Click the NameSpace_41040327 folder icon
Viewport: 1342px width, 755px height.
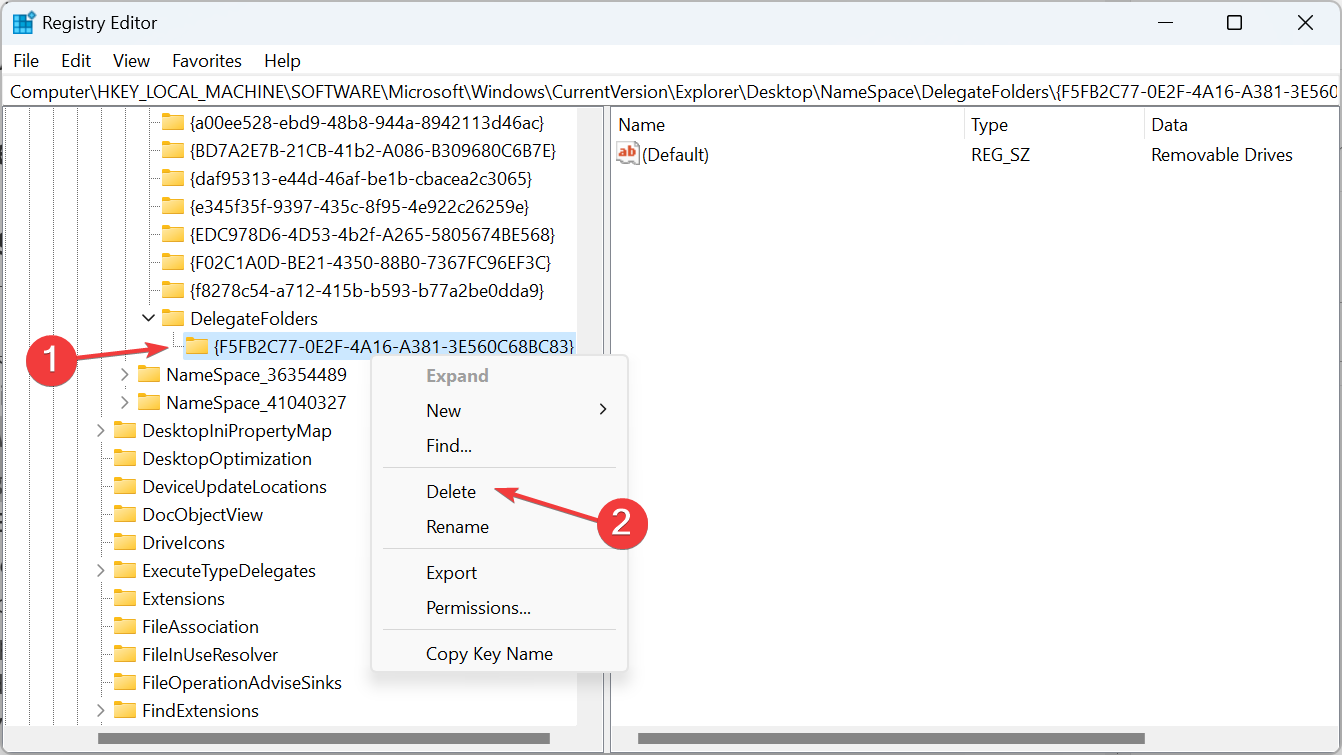149,403
